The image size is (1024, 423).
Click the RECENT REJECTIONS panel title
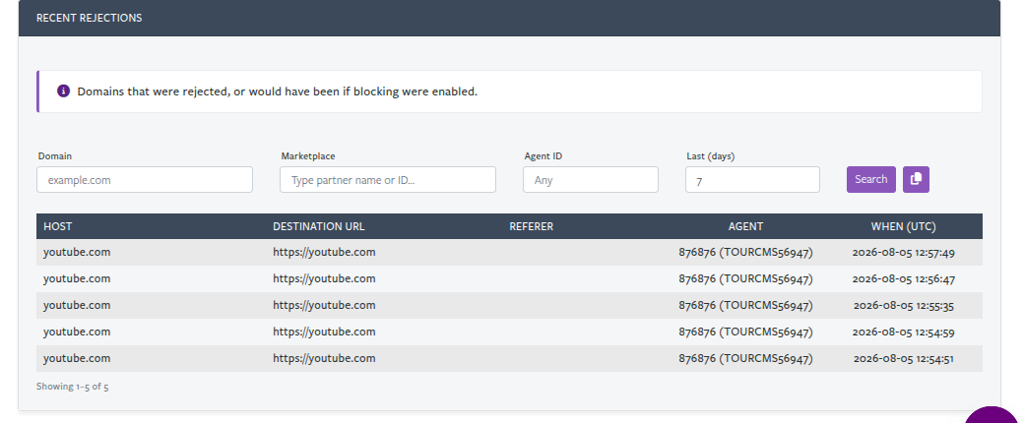(x=89, y=18)
